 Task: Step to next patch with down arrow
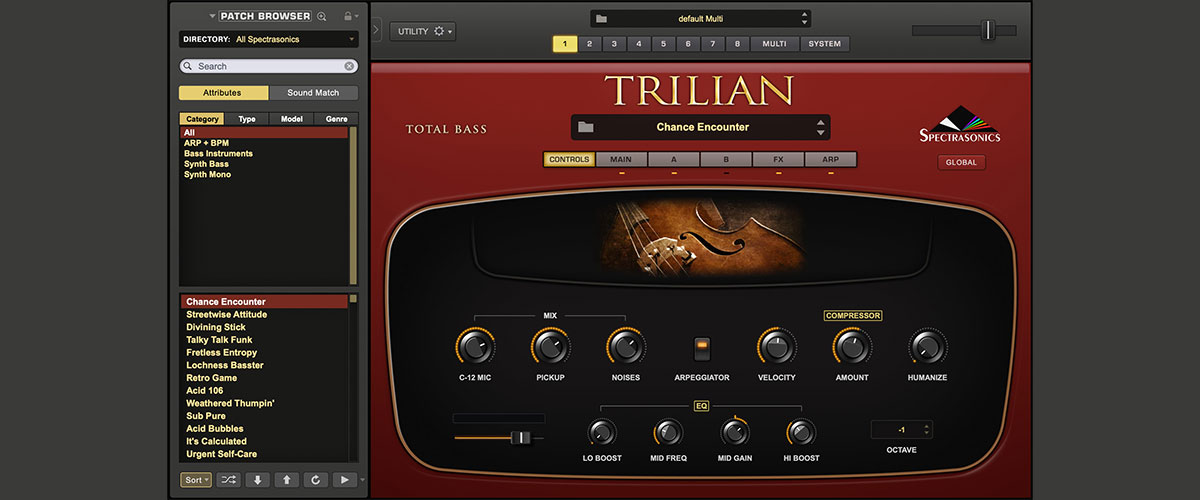pyautogui.click(x=258, y=480)
